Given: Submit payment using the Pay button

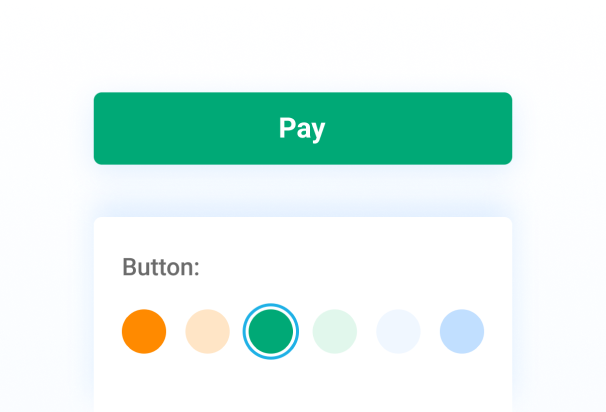Looking at the screenshot, I should point(302,128).
